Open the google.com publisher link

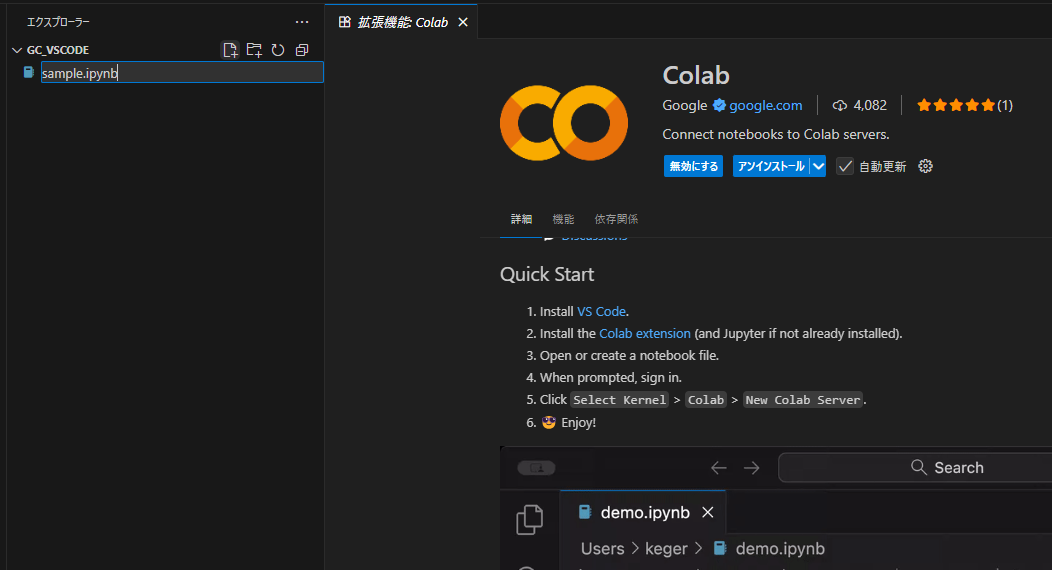point(766,105)
